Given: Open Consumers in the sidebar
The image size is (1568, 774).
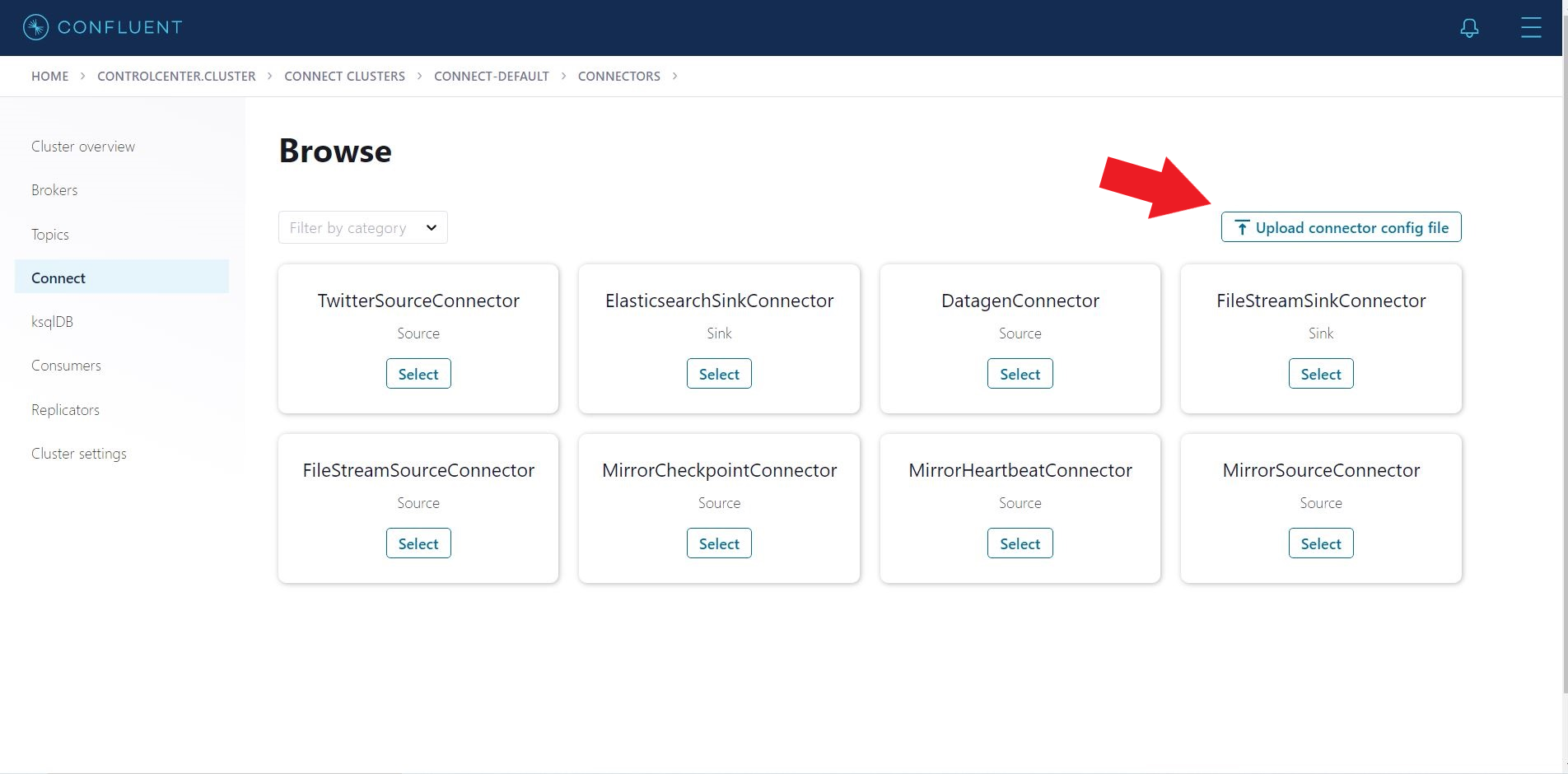Looking at the screenshot, I should click(x=66, y=366).
